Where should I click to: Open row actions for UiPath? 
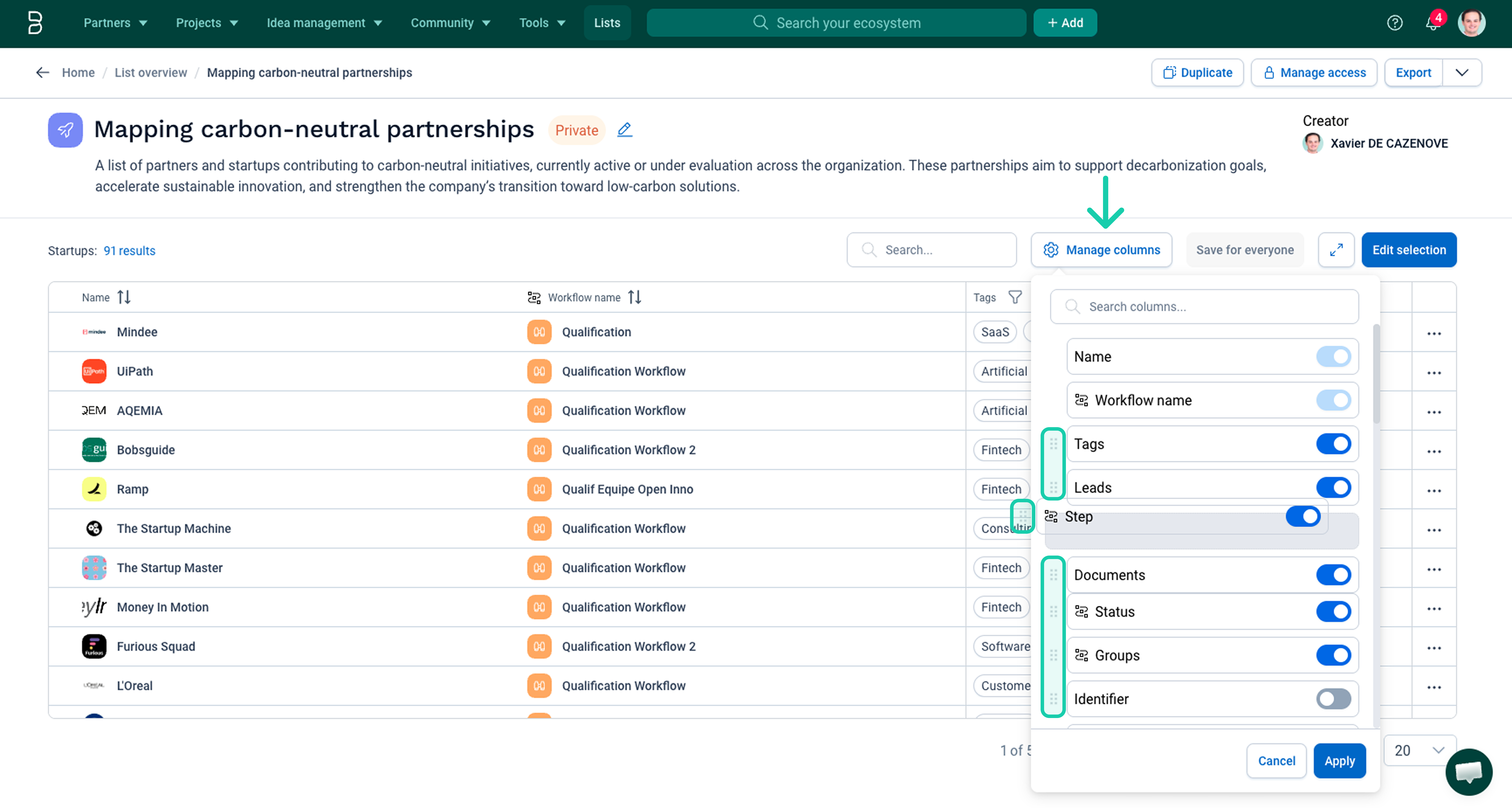click(1434, 372)
